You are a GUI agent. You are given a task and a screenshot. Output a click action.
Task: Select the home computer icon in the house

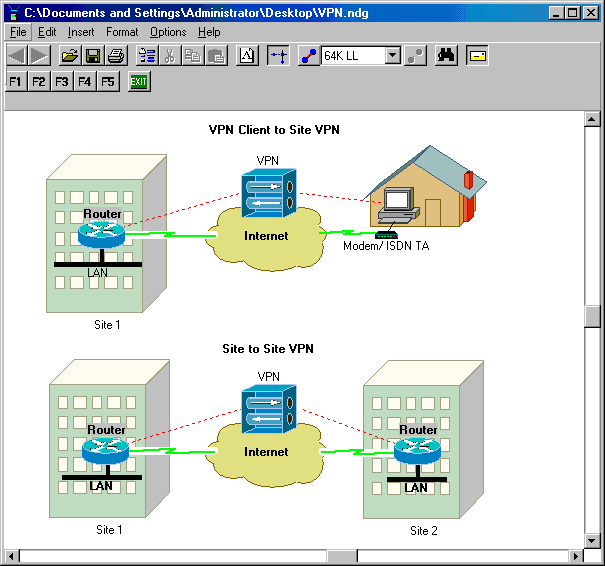[399, 205]
